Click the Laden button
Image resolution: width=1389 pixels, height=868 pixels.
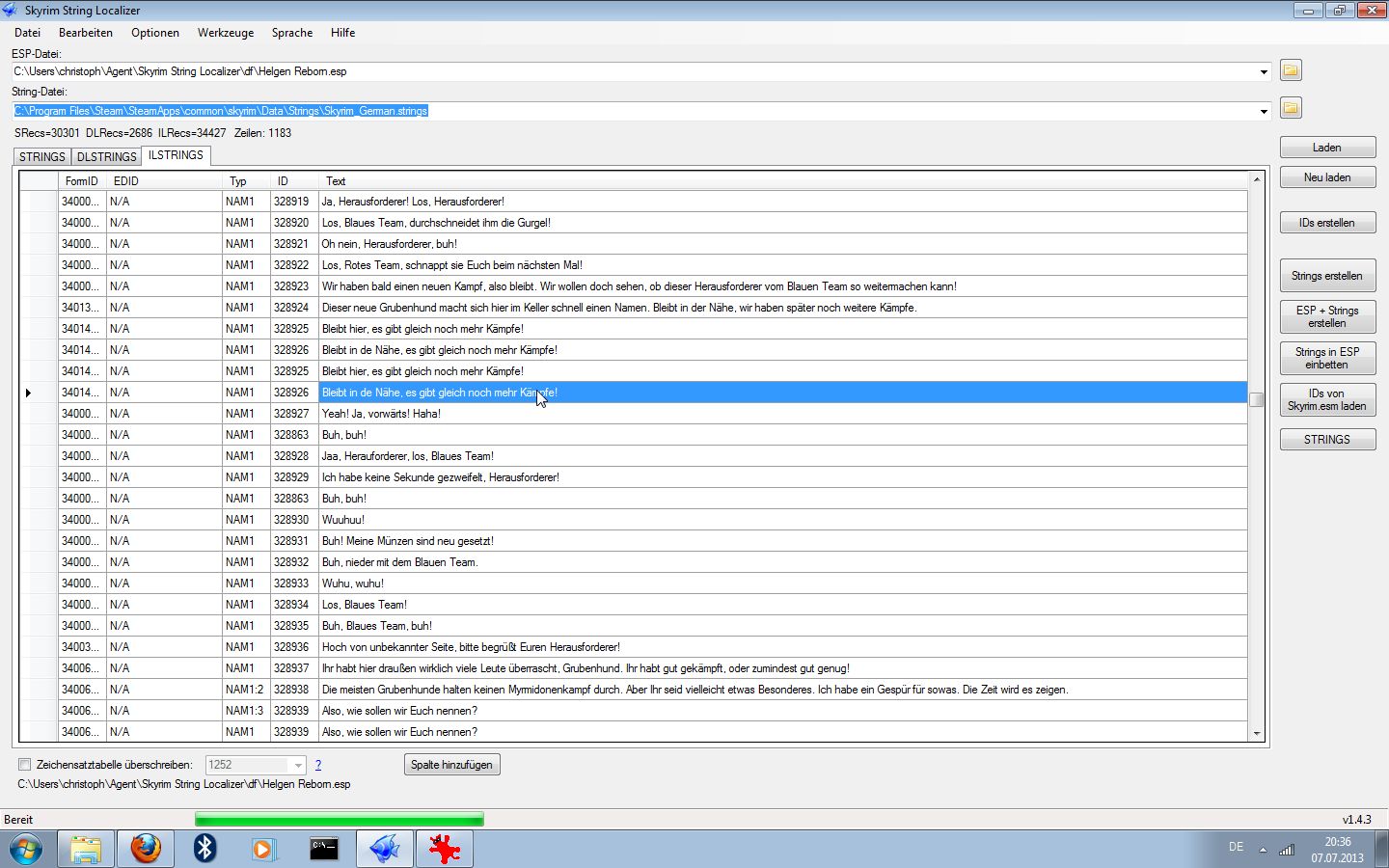(x=1327, y=148)
